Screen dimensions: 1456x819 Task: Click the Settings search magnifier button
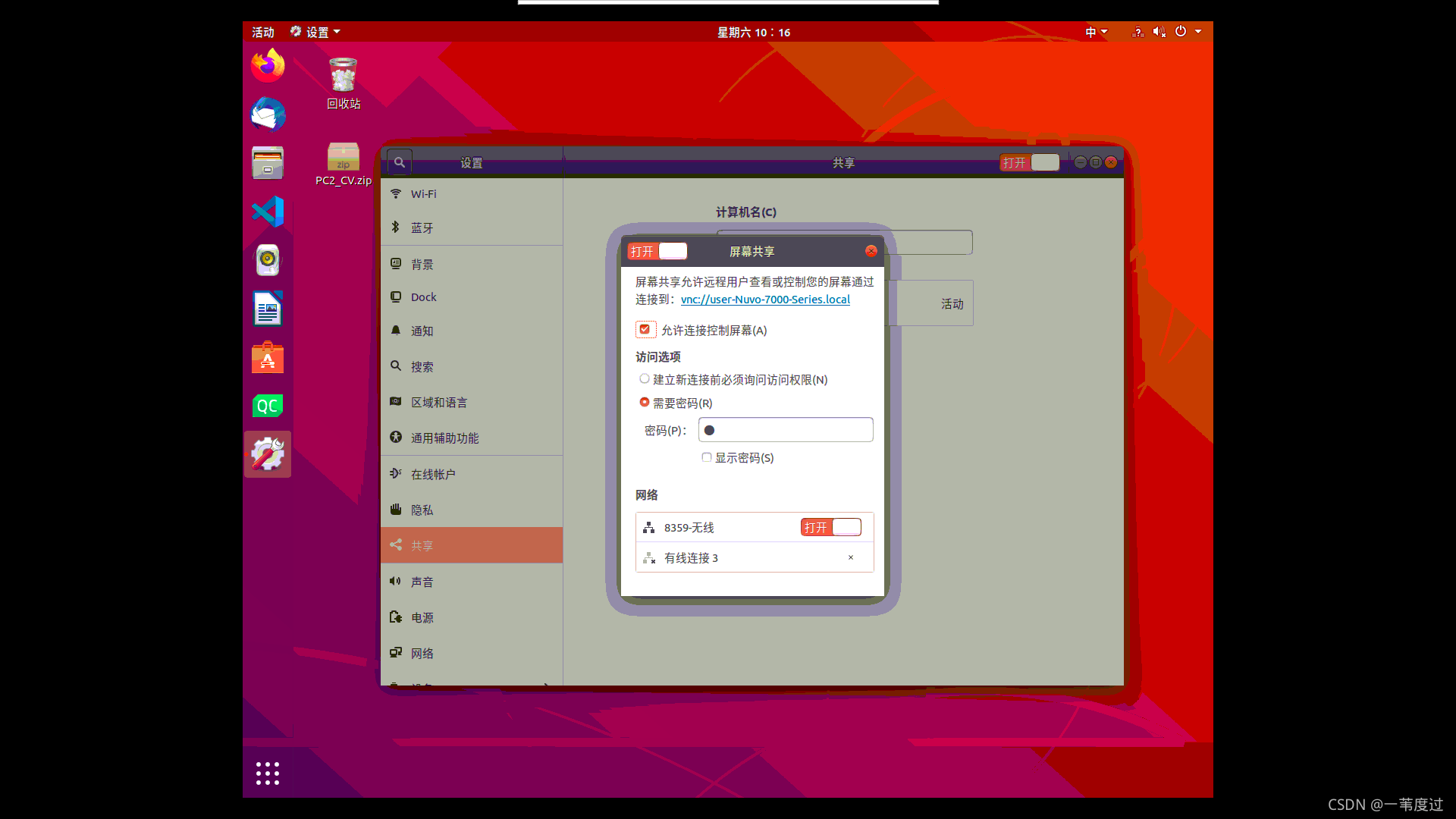click(399, 162)
